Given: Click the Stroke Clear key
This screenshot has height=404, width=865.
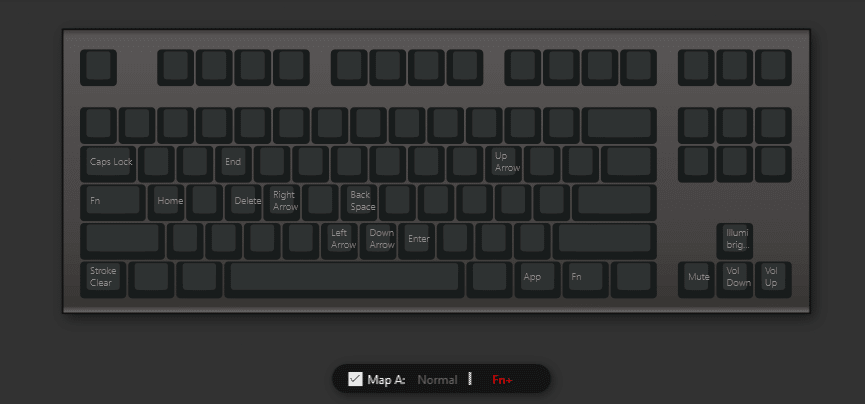Looking at the screenshot, I should pos(103,280).
